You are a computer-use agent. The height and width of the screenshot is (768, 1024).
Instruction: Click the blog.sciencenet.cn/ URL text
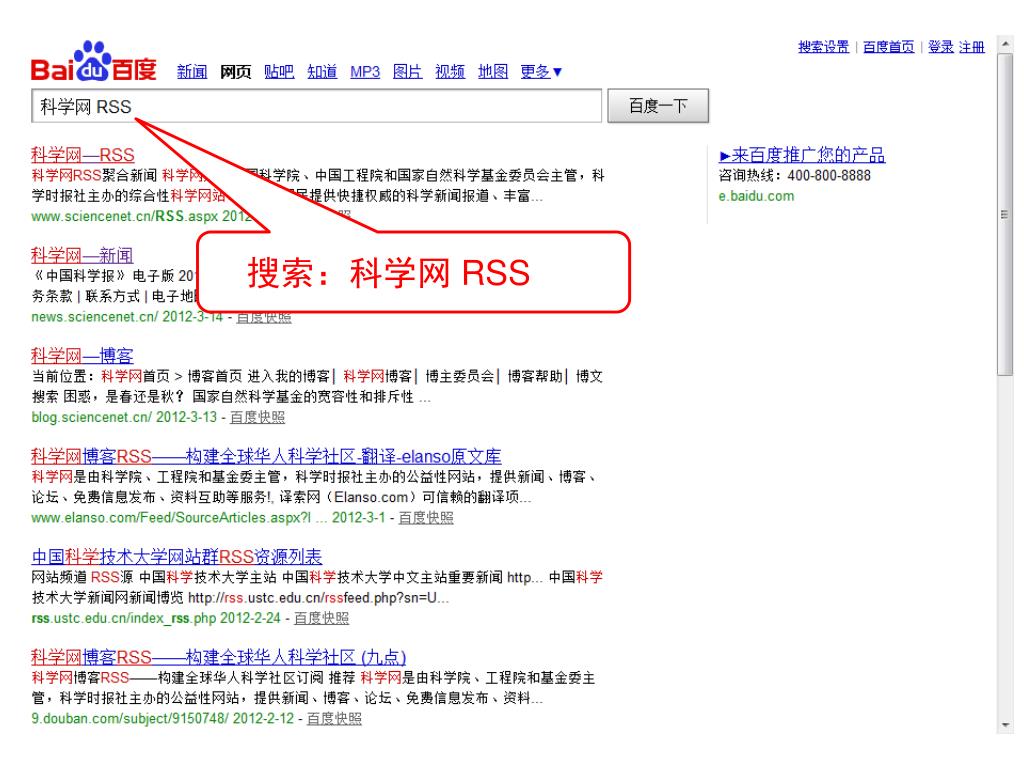(x=91, y=417)
